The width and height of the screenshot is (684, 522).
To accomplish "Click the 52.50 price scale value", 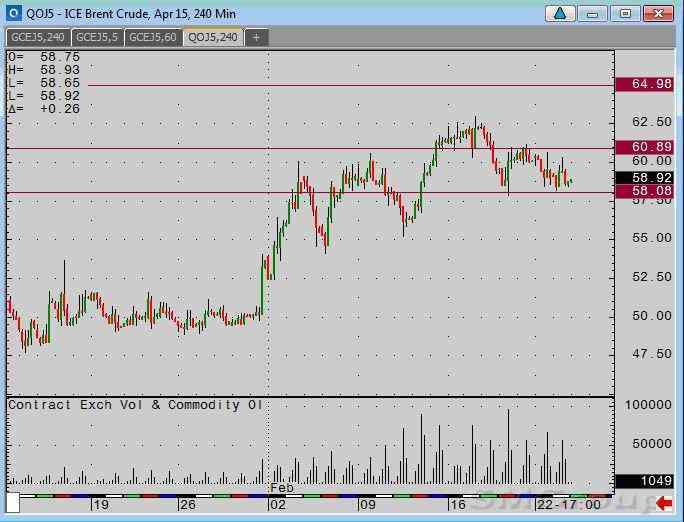I will (x=652, y=277).
